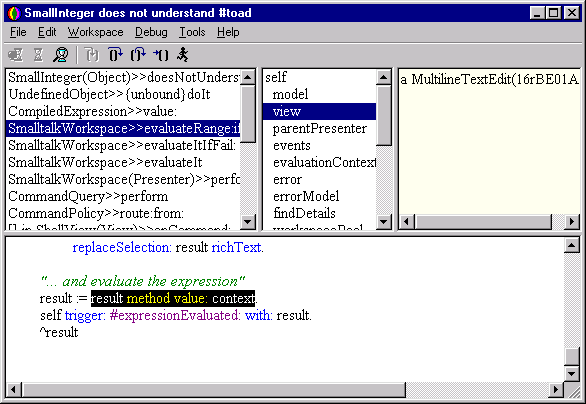Click source pane vertical scrollbar thumb

(x=572, y=357)
